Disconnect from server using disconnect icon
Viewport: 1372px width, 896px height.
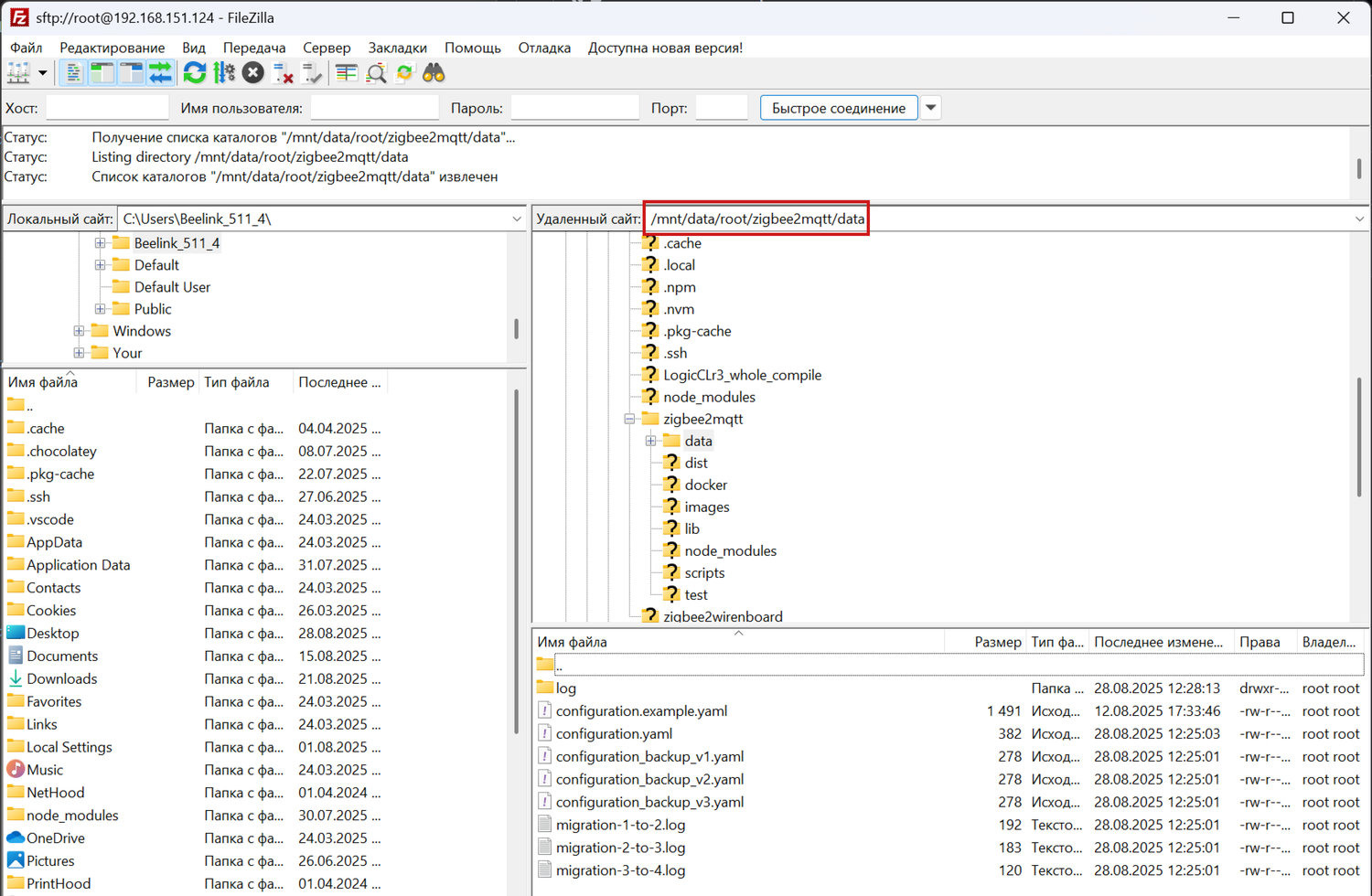(x=284, y=72)
